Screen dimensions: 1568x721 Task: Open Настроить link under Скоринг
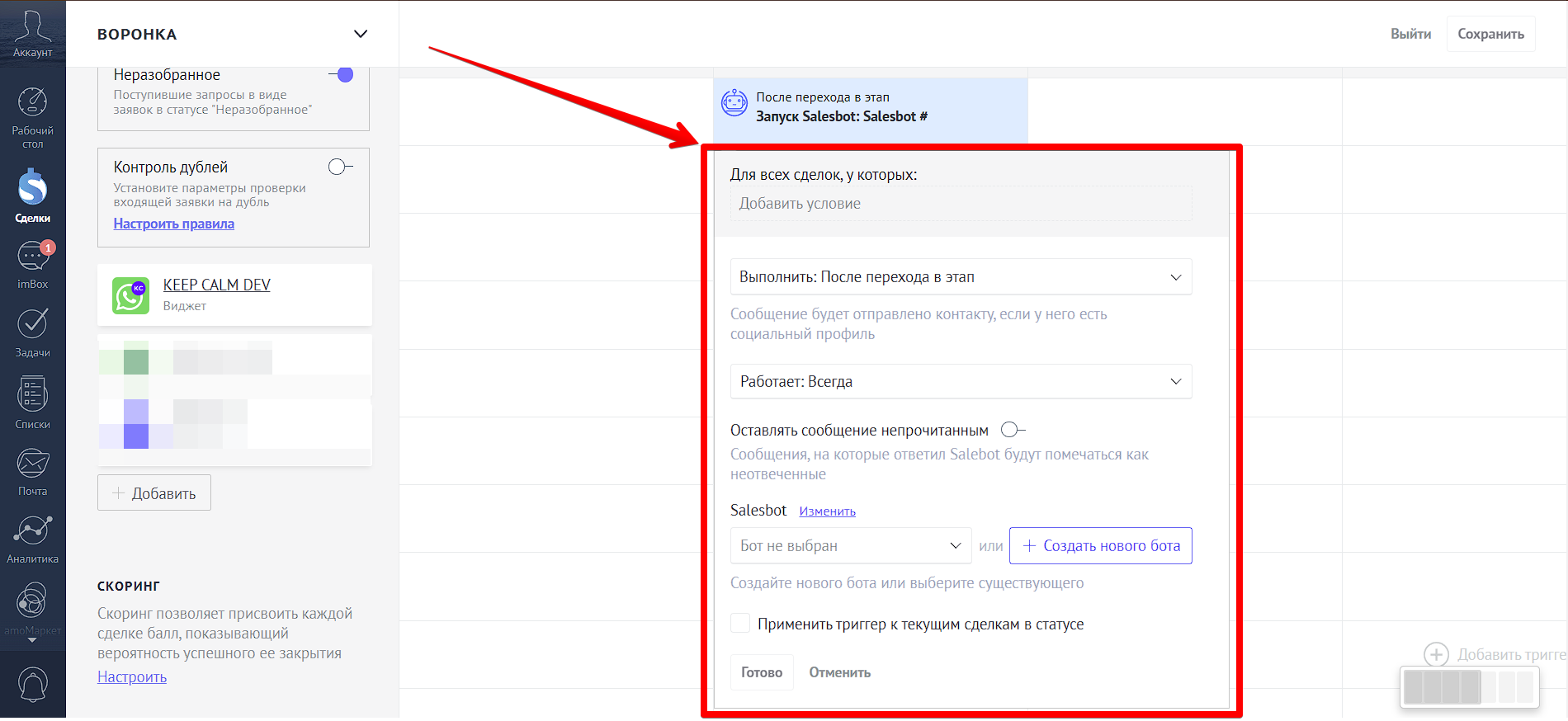(x=132, y=676)
